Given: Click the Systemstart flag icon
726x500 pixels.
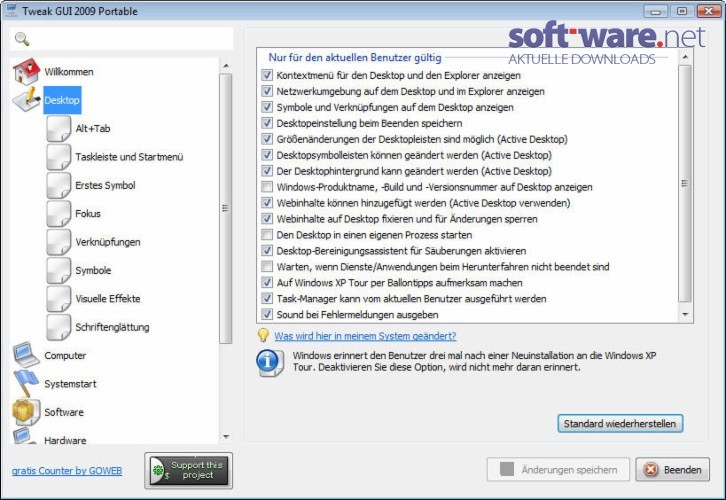Looking at the screenshot, I should point(26,383).
